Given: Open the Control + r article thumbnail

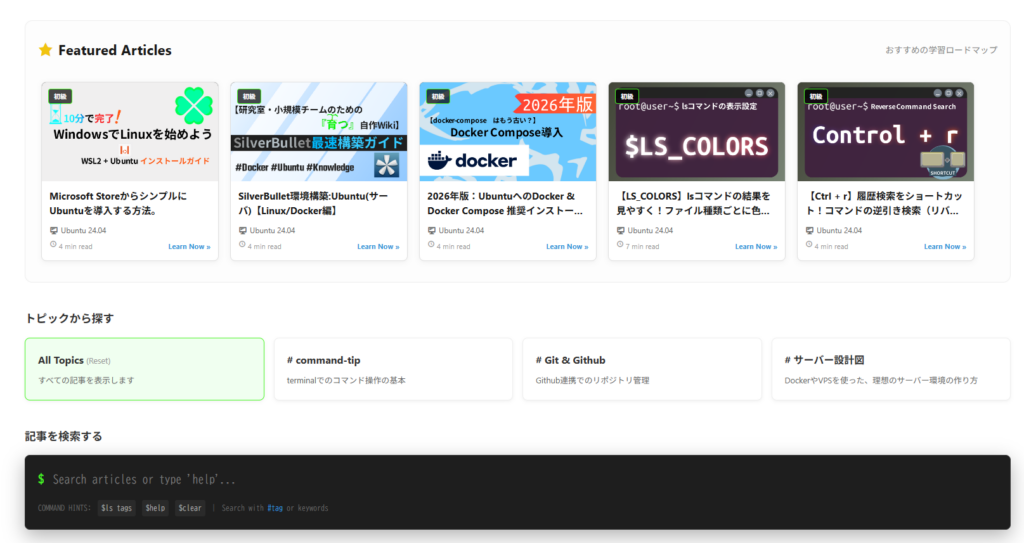Looking at the screenshot, I should [x=886, y=131].
